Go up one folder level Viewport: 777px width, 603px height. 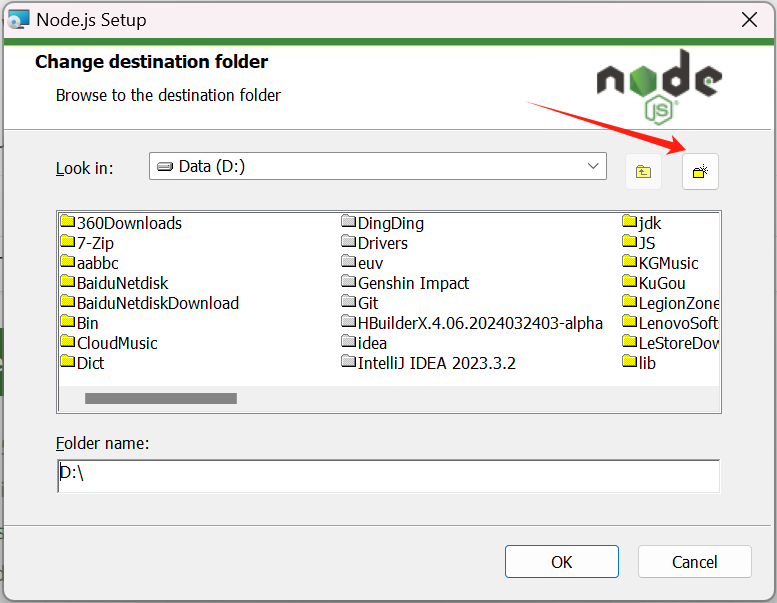[x=643, y=171]
